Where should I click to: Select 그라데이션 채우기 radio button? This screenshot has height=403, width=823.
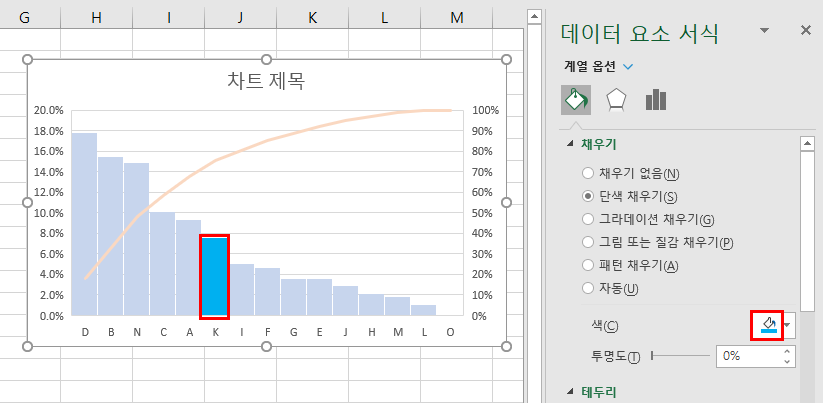pos(588,219)
